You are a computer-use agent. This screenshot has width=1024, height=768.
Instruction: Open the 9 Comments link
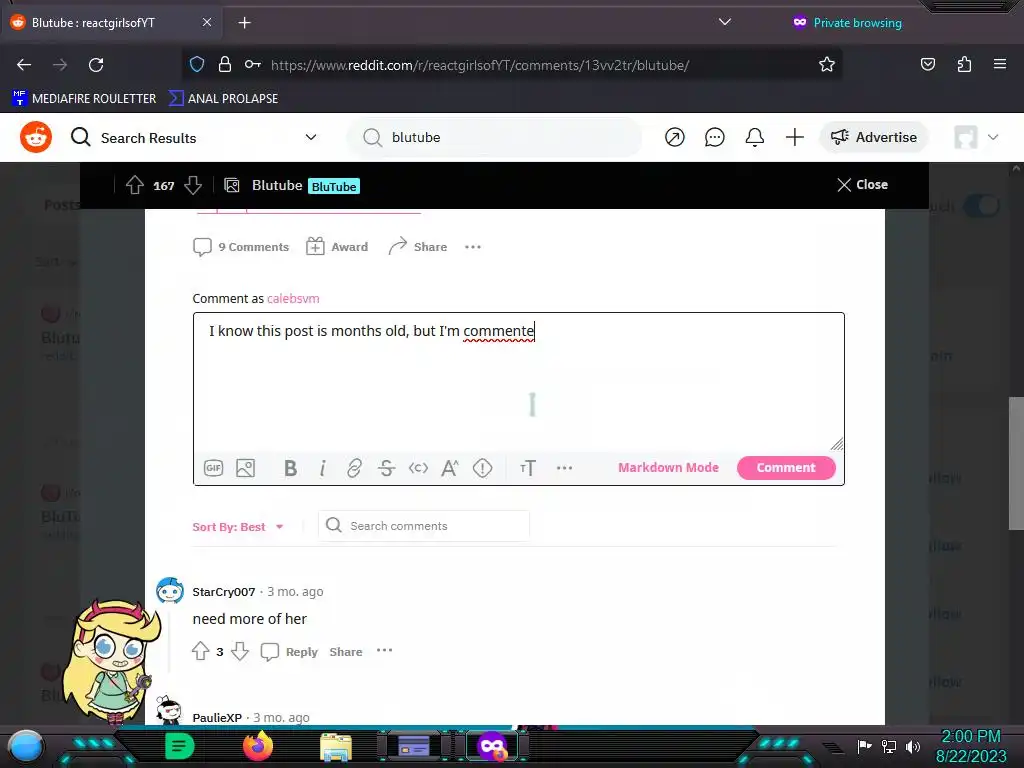click(241, 247)
